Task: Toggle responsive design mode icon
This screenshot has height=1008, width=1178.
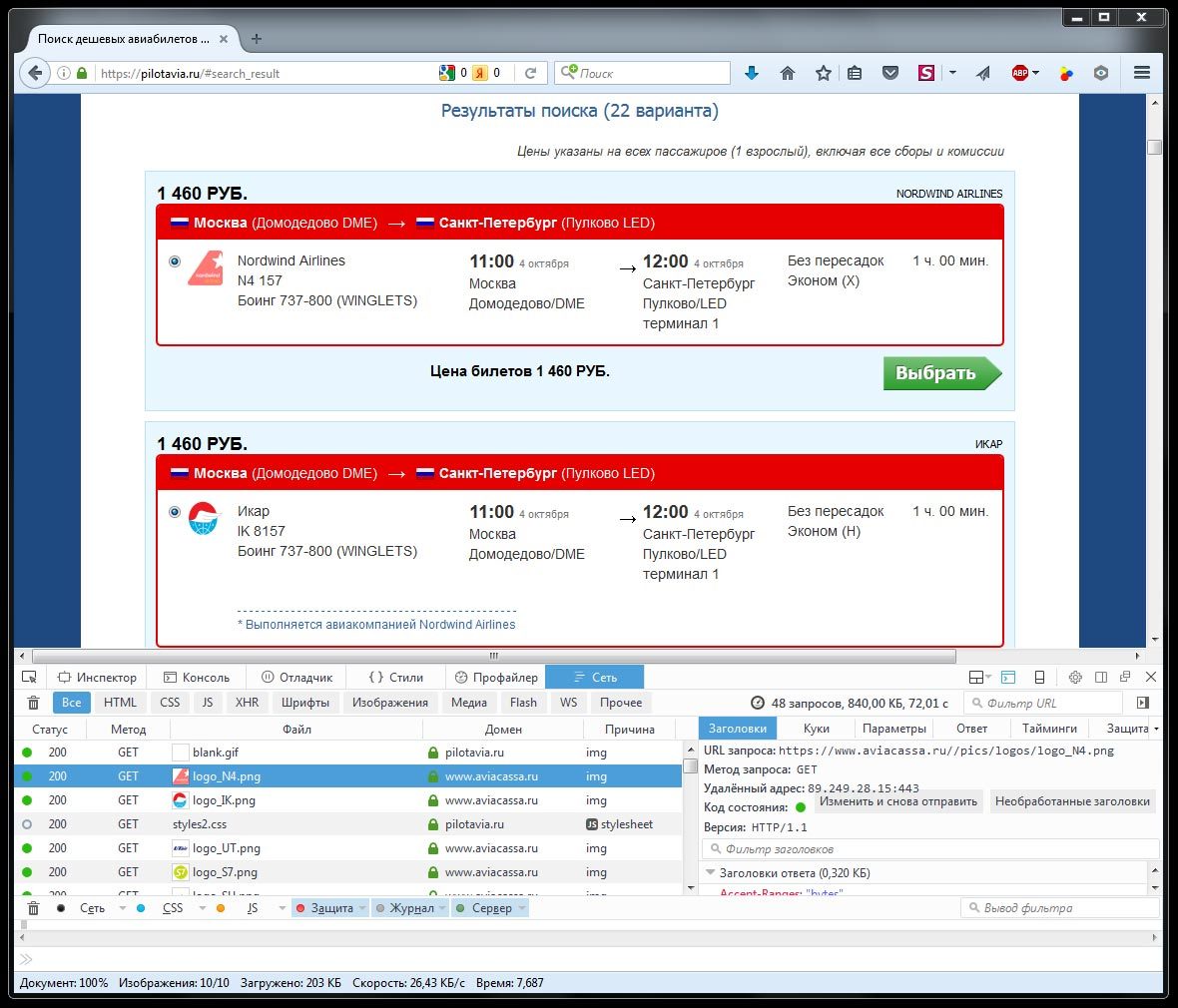Action: 1040,677
